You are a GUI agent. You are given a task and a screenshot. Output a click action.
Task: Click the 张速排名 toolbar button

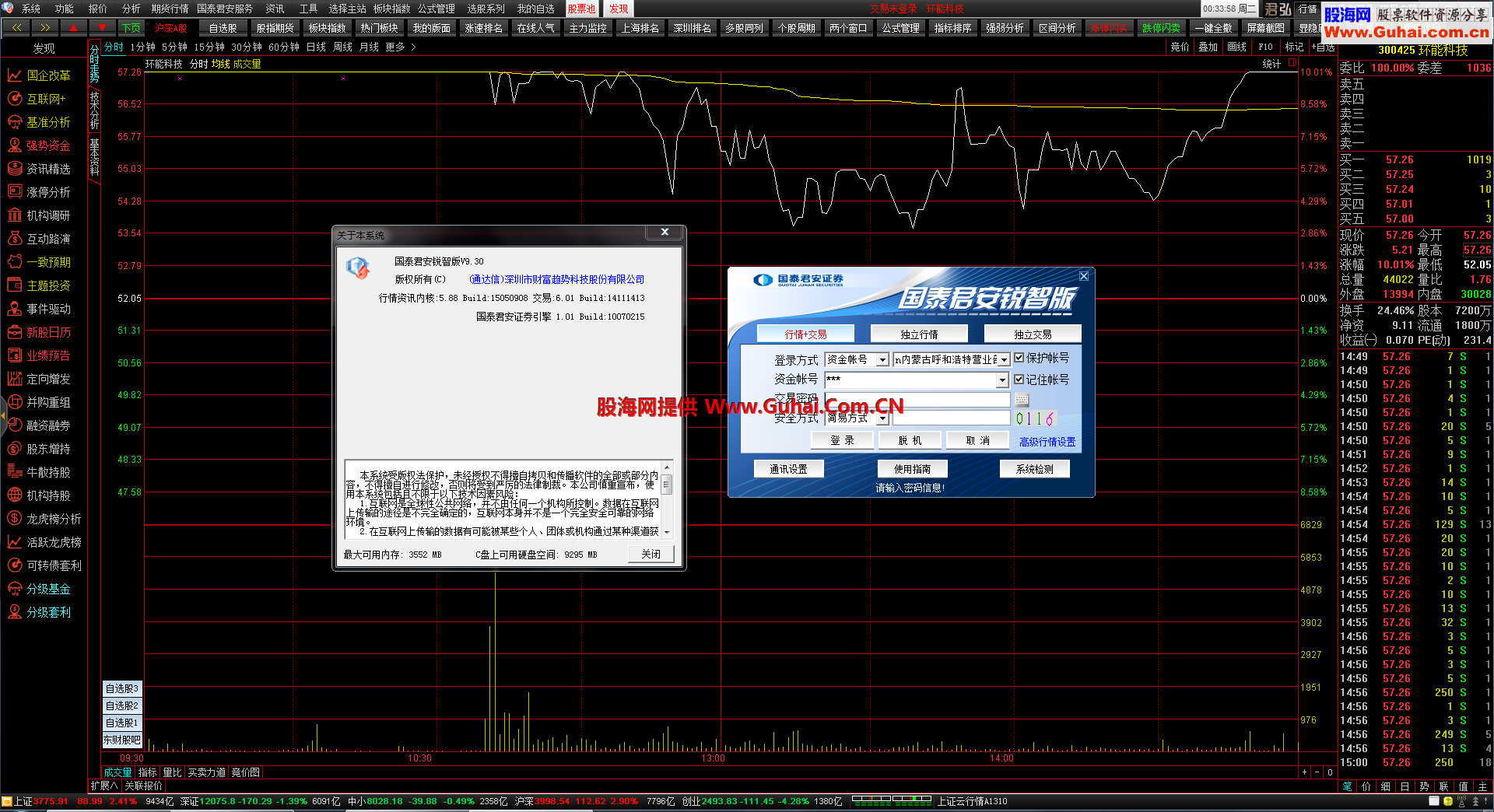pos(483,27)
